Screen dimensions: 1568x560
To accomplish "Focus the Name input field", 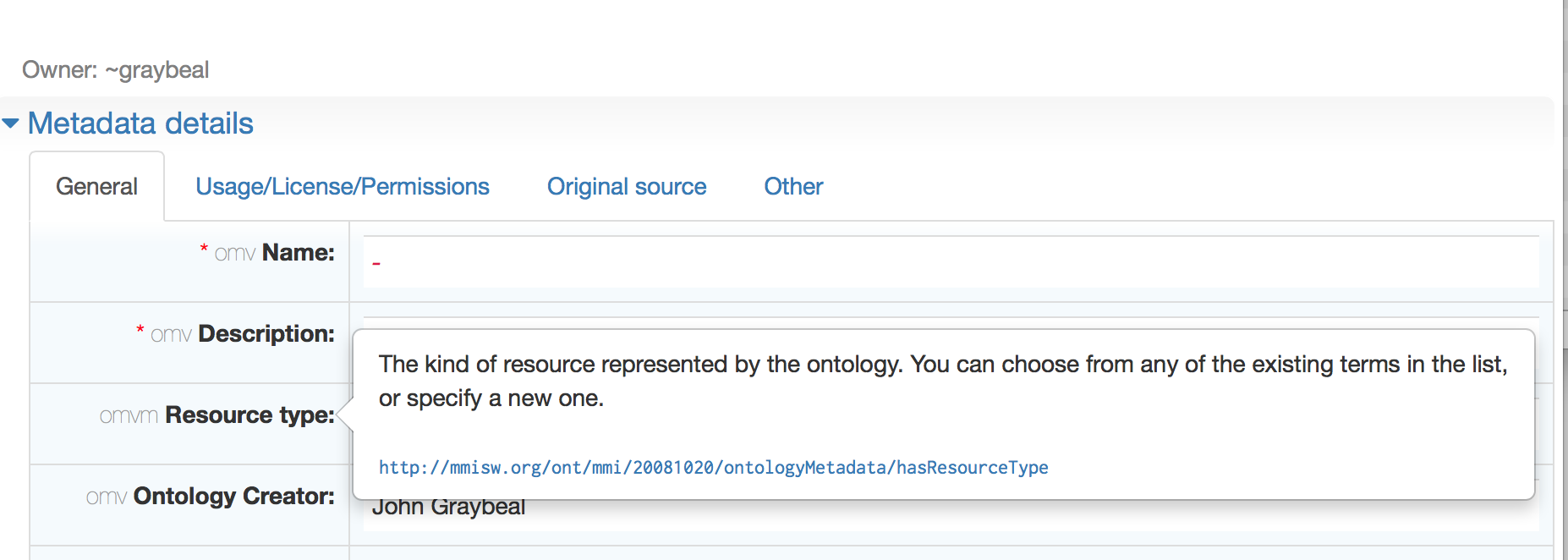I will [951, 262].
